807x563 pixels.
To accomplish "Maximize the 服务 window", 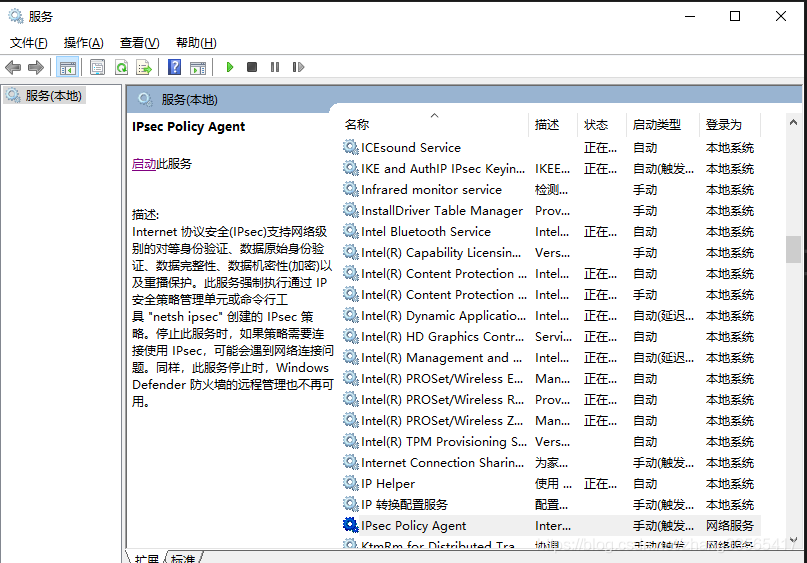I will 735,16.
